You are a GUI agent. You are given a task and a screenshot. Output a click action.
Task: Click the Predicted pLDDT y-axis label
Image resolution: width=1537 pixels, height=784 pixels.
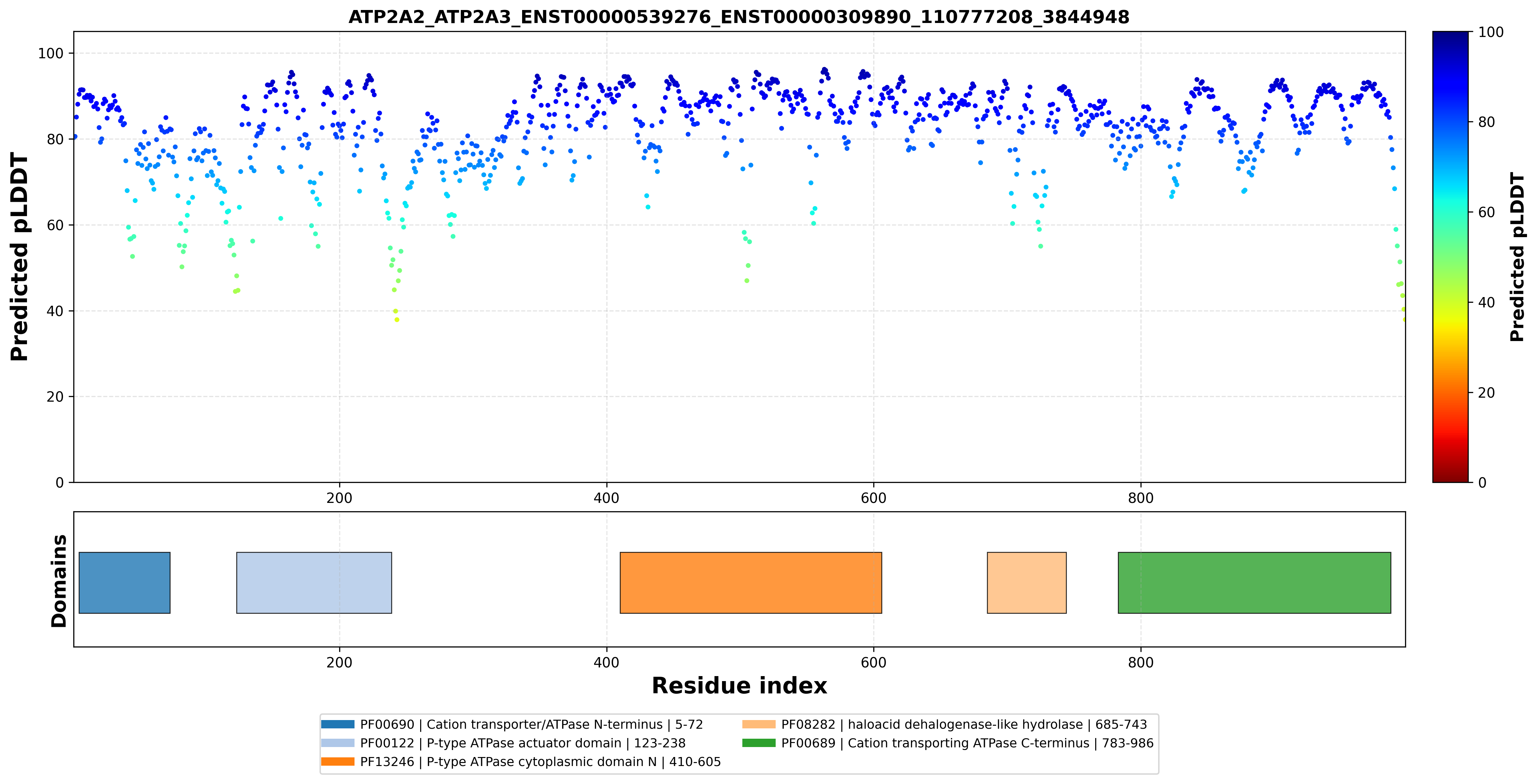pyautogui.click(x=19, y=257)
